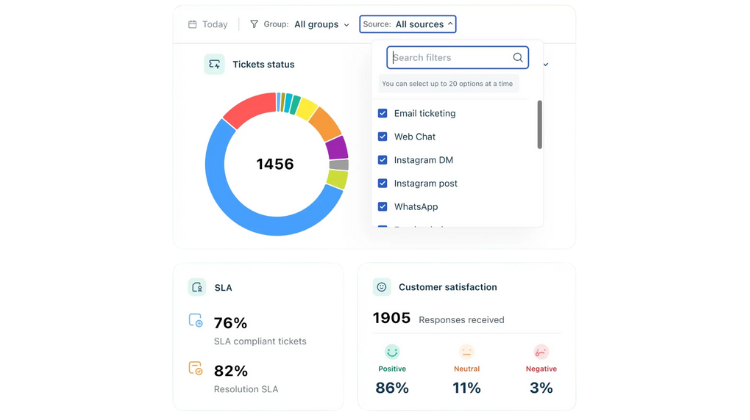Select the red Negative face icon
This screenshot has width=750, height=420.
coord(541,352)
